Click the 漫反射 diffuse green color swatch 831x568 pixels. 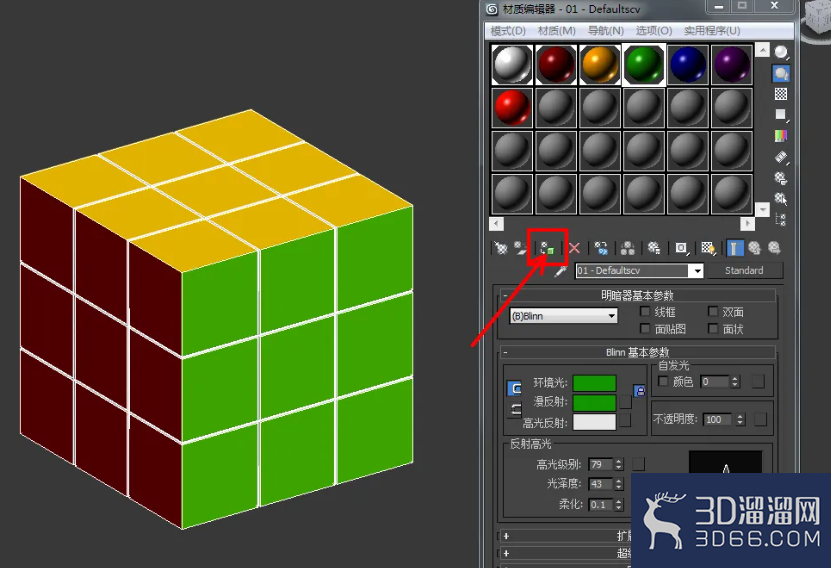pyautogui.click(x=595, y=402)
